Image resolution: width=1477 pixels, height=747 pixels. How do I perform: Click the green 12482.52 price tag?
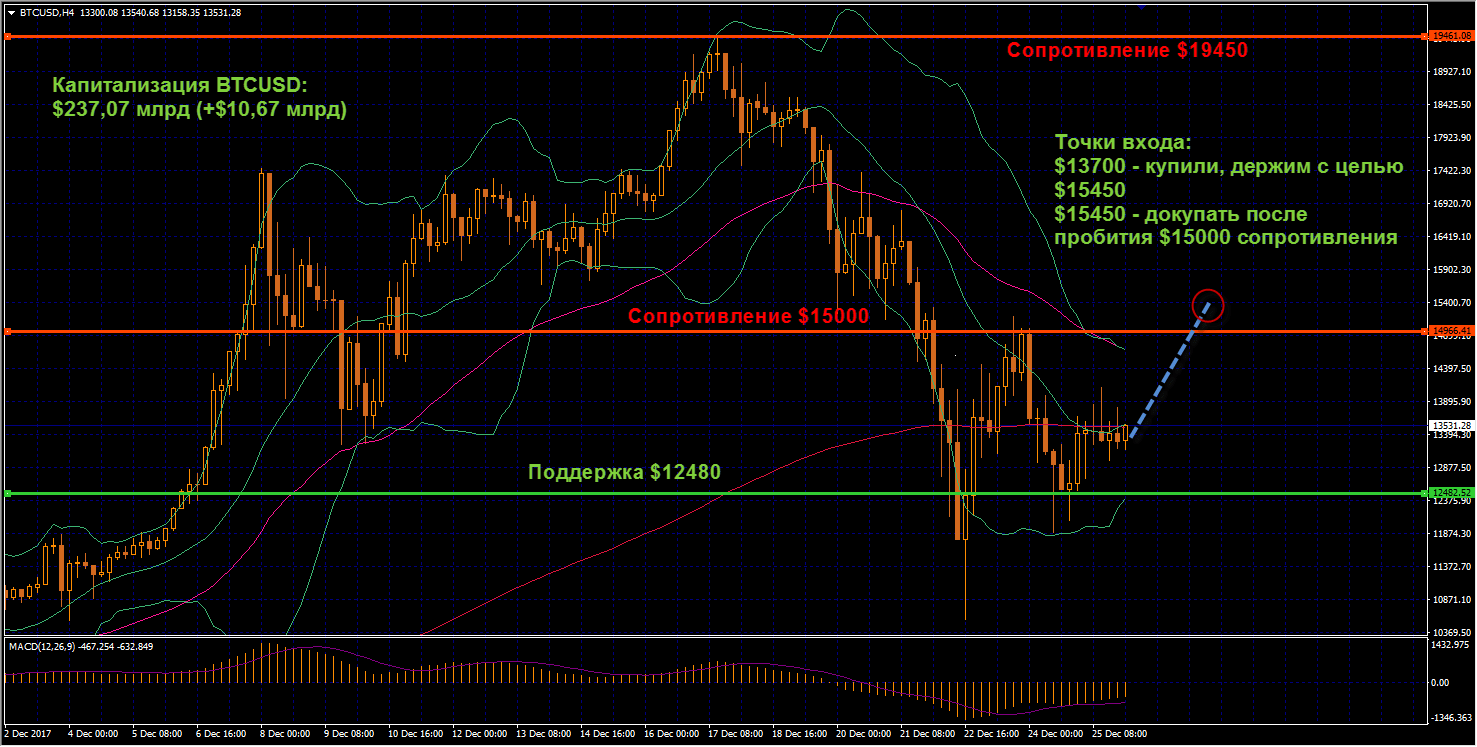pyautogui.click(x=1451, y=493)
